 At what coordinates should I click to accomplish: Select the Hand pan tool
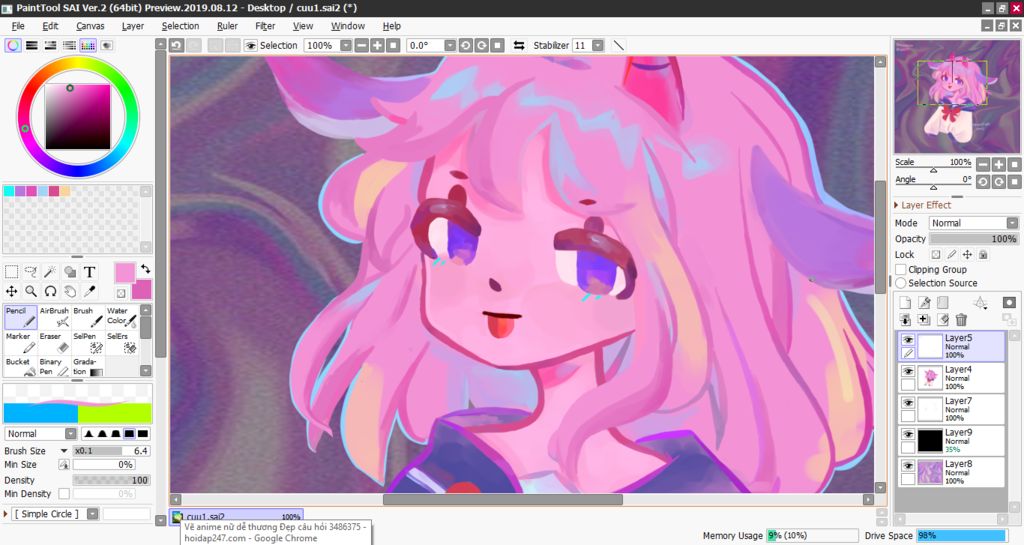(x=70, y=291)
